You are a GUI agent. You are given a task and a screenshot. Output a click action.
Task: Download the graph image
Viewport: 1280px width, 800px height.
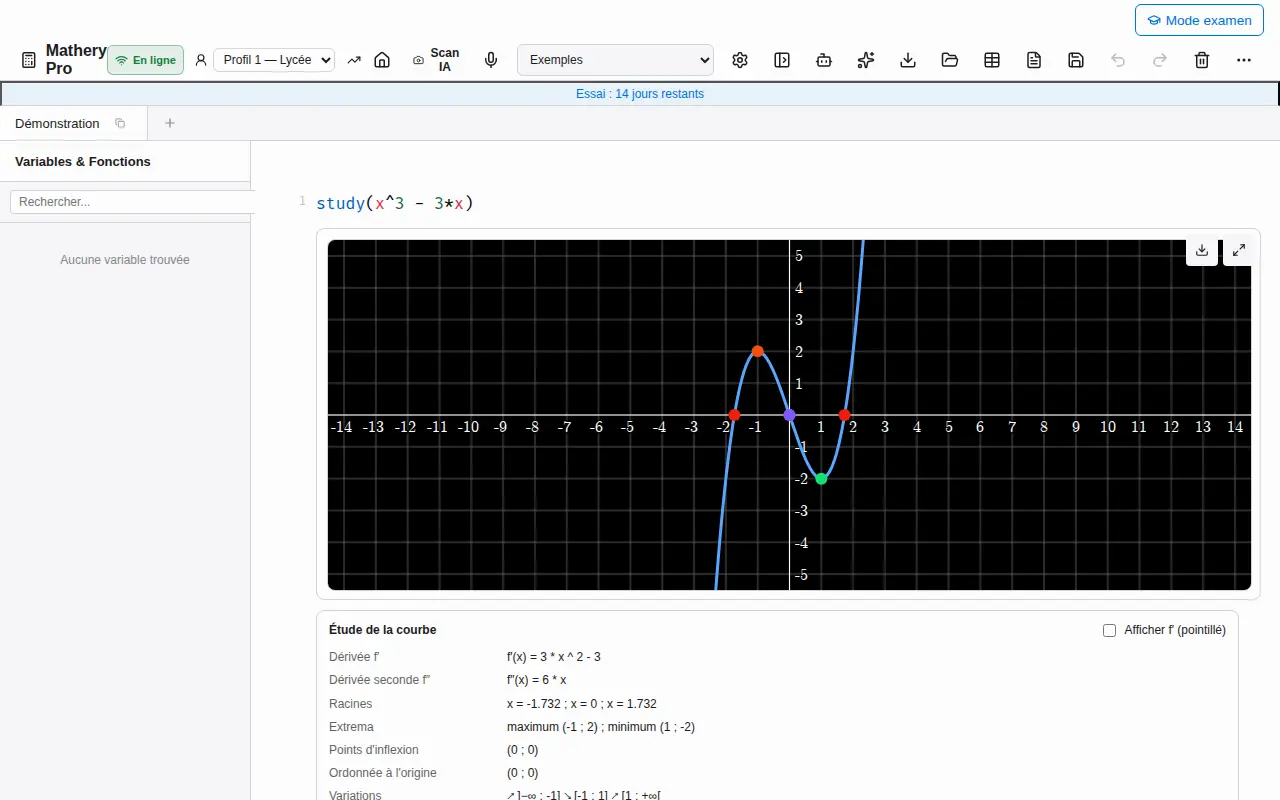[1202, 251]
